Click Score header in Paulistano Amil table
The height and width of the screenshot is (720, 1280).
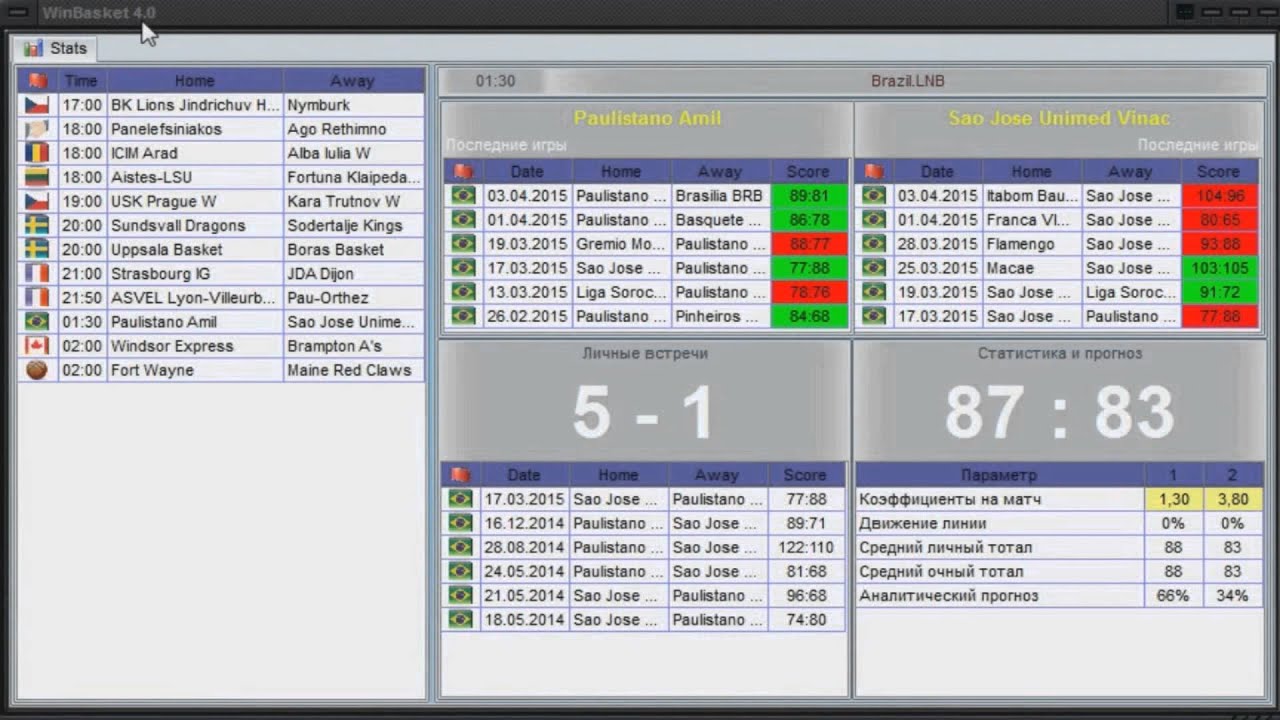(x=808, y=172)
